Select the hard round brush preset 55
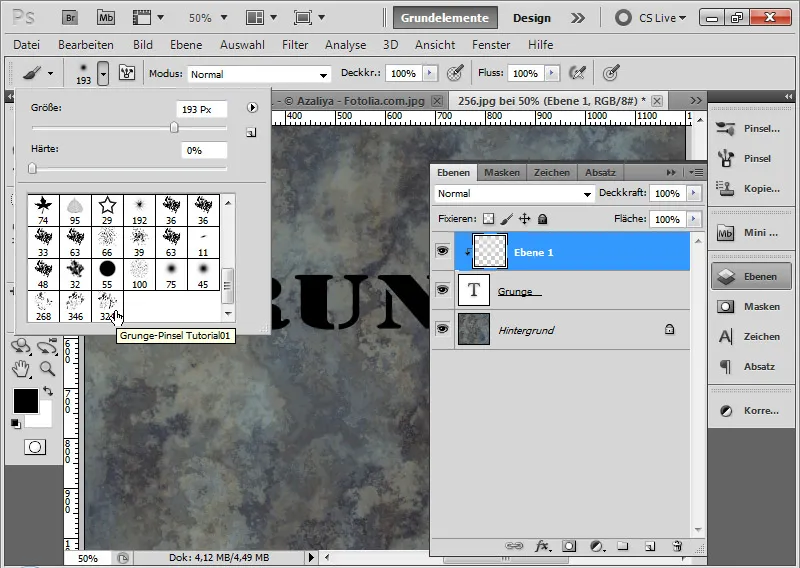 [107, 275]
